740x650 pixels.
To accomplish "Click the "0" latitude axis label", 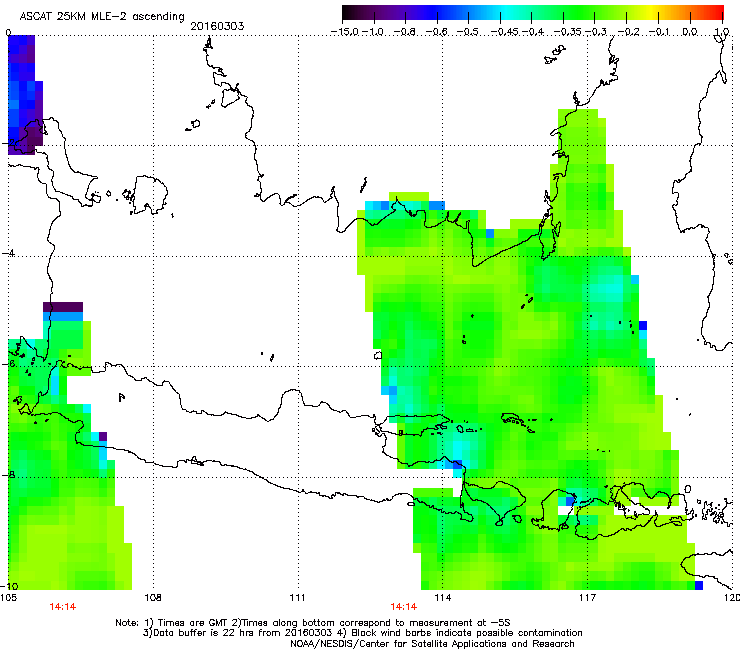I will 8,33.
